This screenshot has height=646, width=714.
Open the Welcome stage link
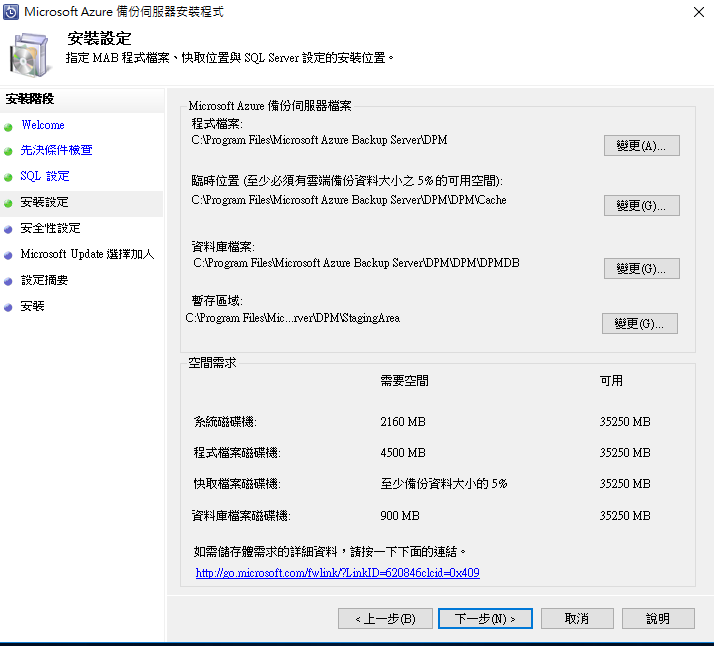pos(43,125)
